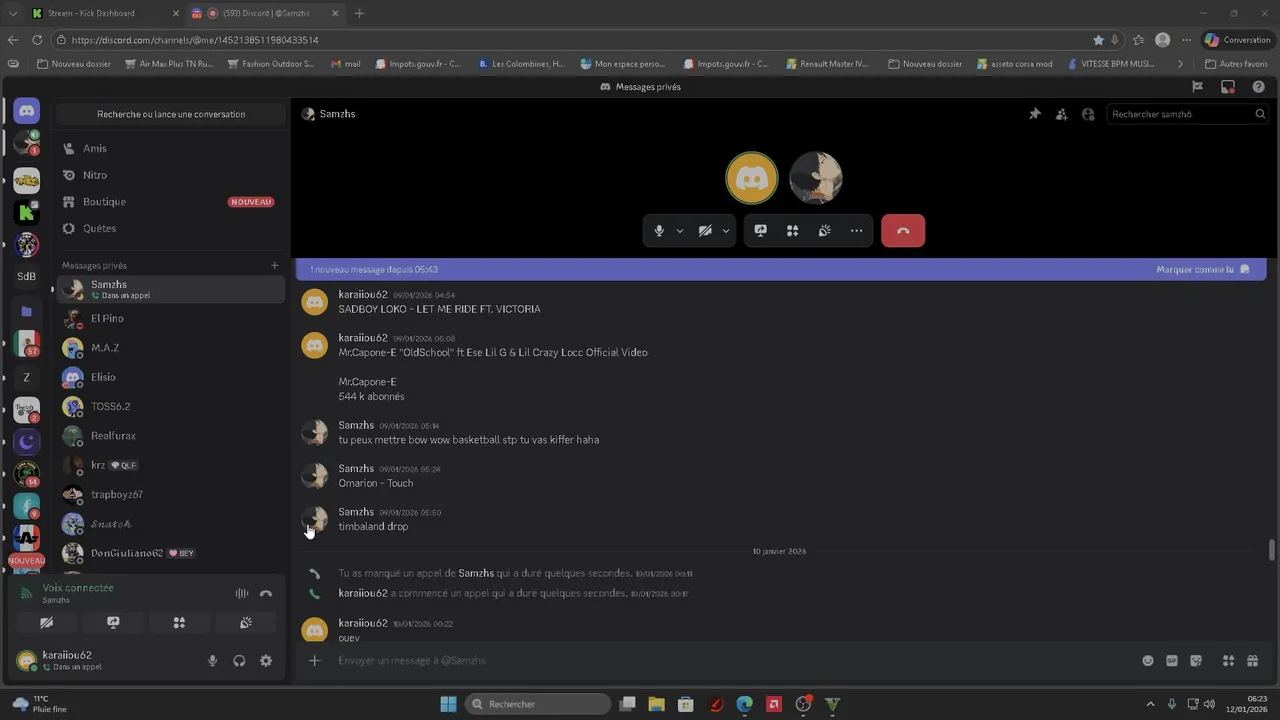Toggle noise suppression in voice panel

pos(242,593)
